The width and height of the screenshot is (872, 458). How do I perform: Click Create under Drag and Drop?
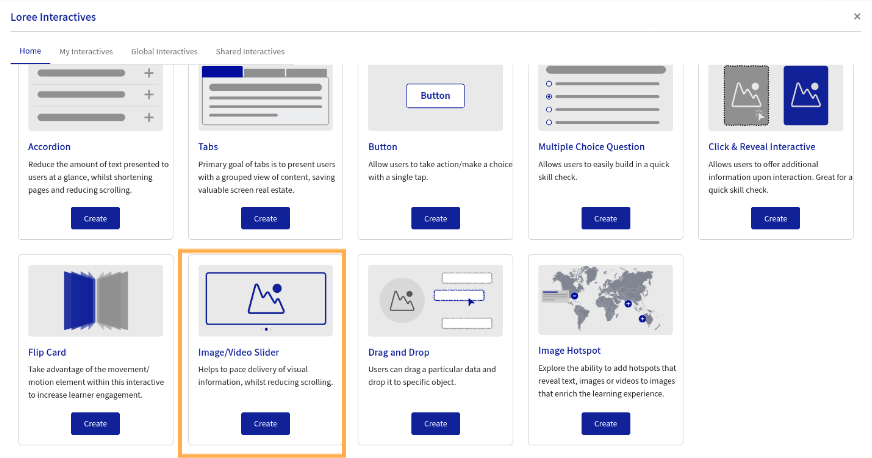point(435,424)
